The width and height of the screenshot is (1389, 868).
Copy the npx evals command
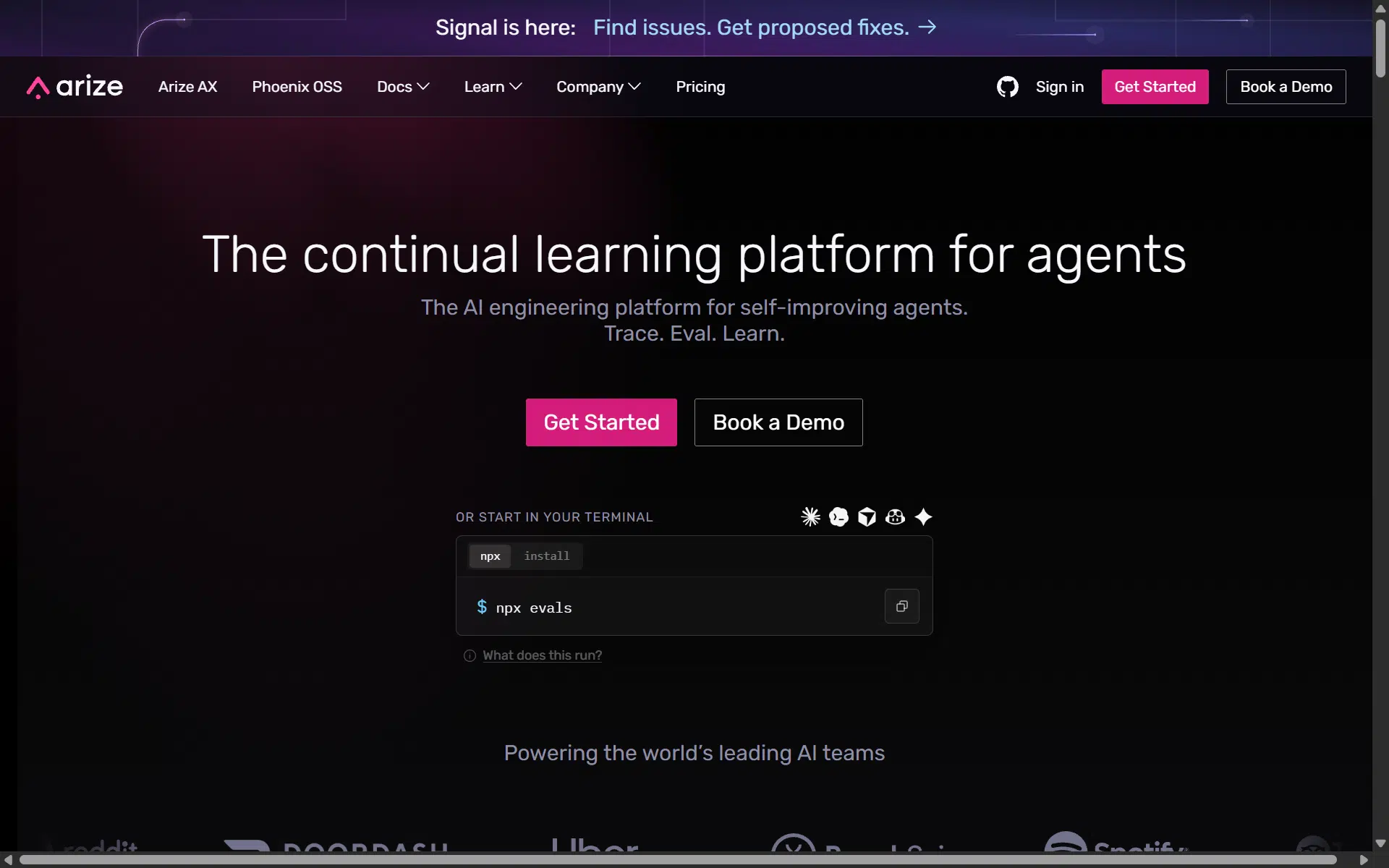pos(901,606)
